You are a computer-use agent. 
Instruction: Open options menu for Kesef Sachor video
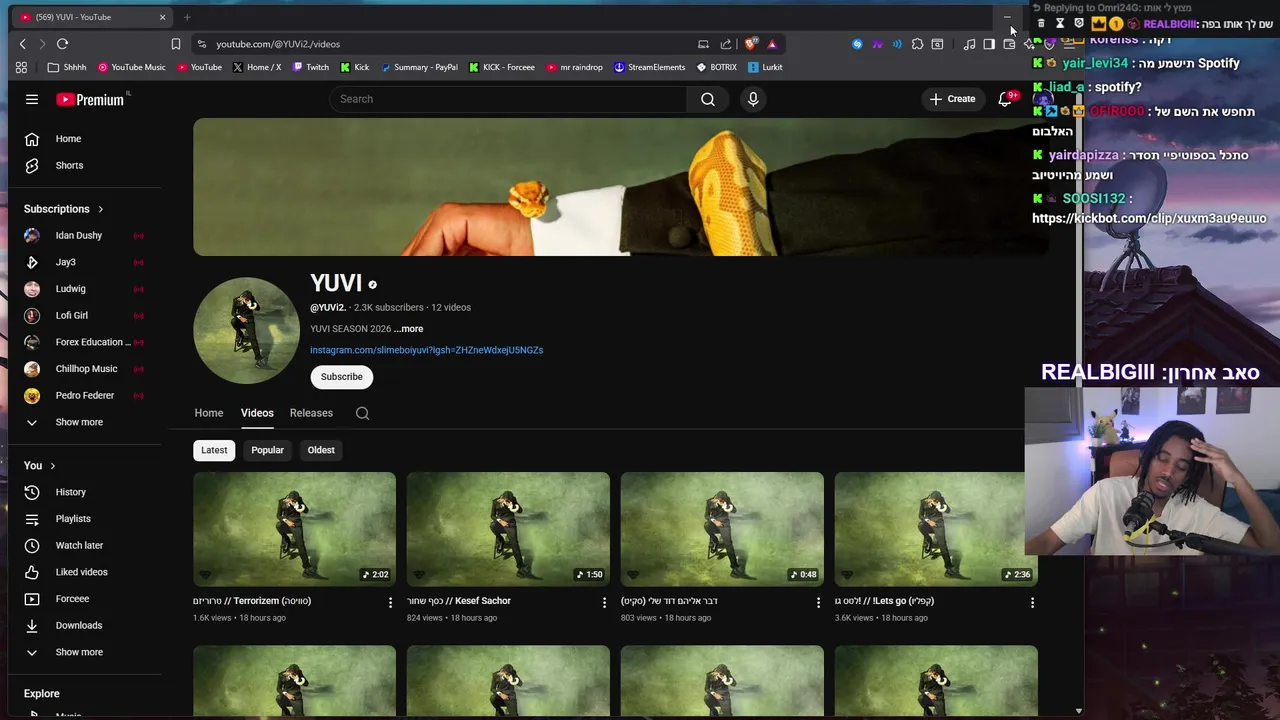click(x=604, y=602)
